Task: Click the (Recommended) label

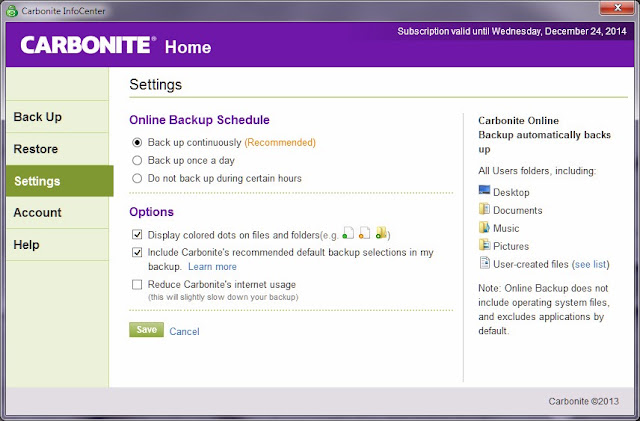Action: (280, 143)
